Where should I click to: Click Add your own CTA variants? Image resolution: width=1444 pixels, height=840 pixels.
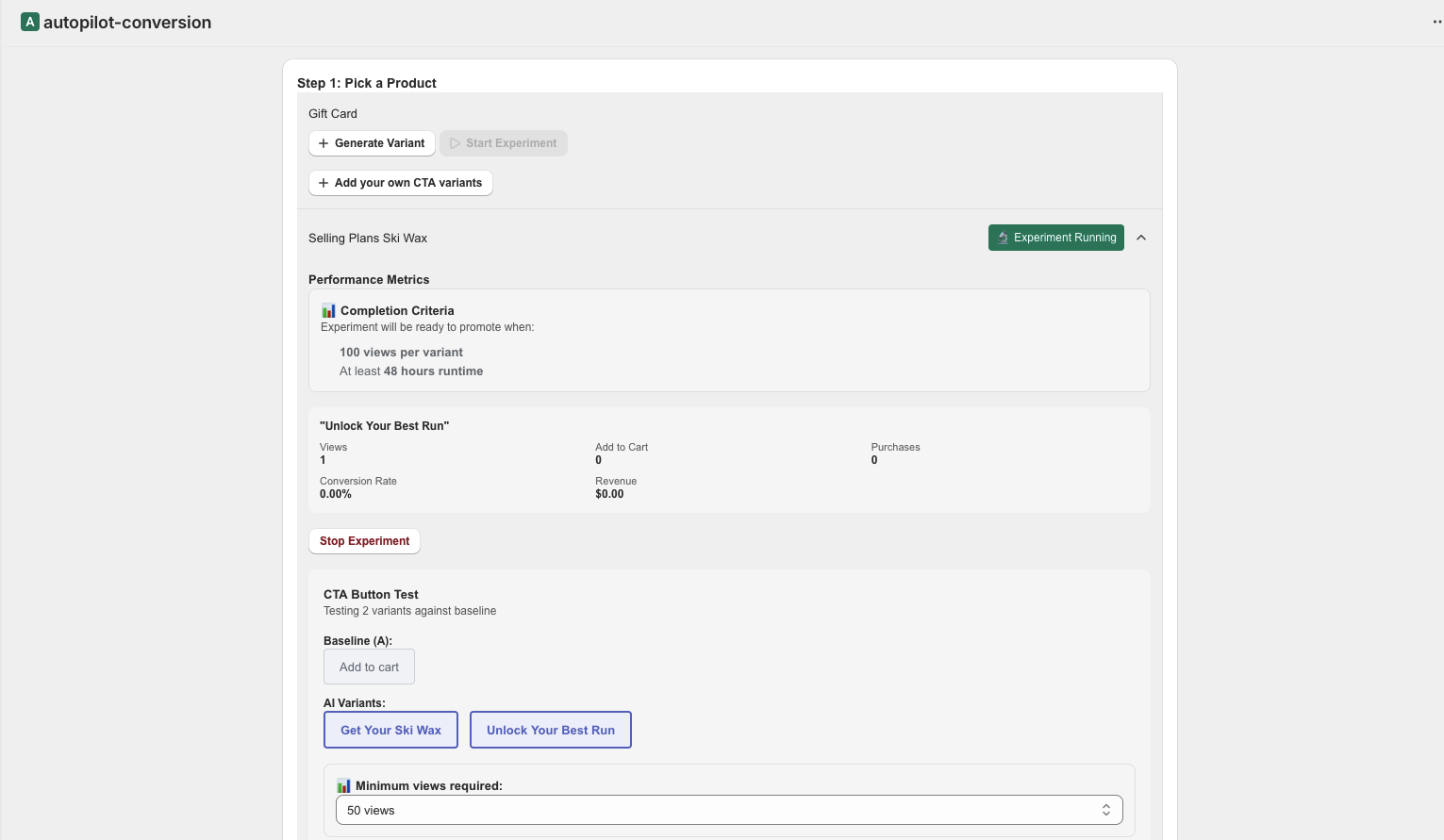400,183
